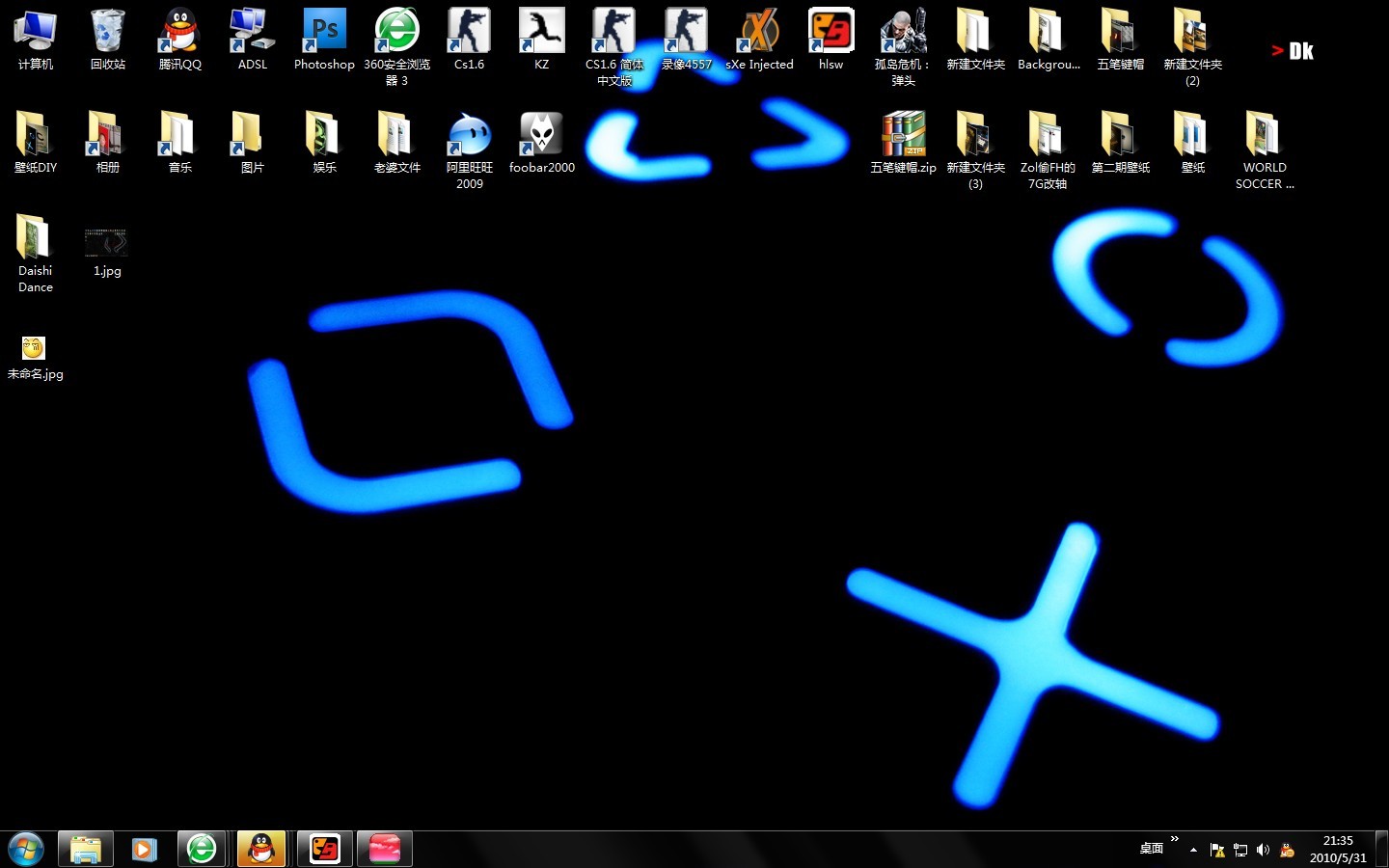Image resolution: width=1389 pixels, height=868 pixels.
Task: Open the Windows Start menu
Action: tap(26, 849)
